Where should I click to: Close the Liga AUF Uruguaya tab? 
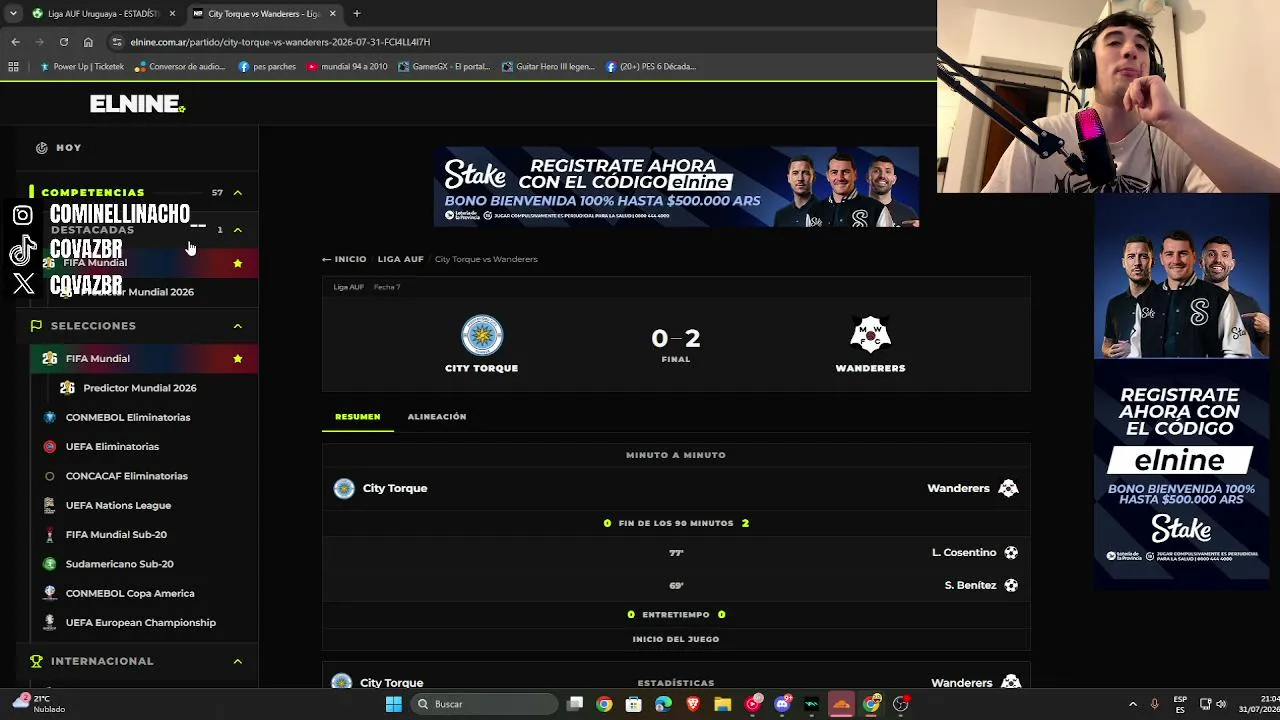(x=172, y=14)
